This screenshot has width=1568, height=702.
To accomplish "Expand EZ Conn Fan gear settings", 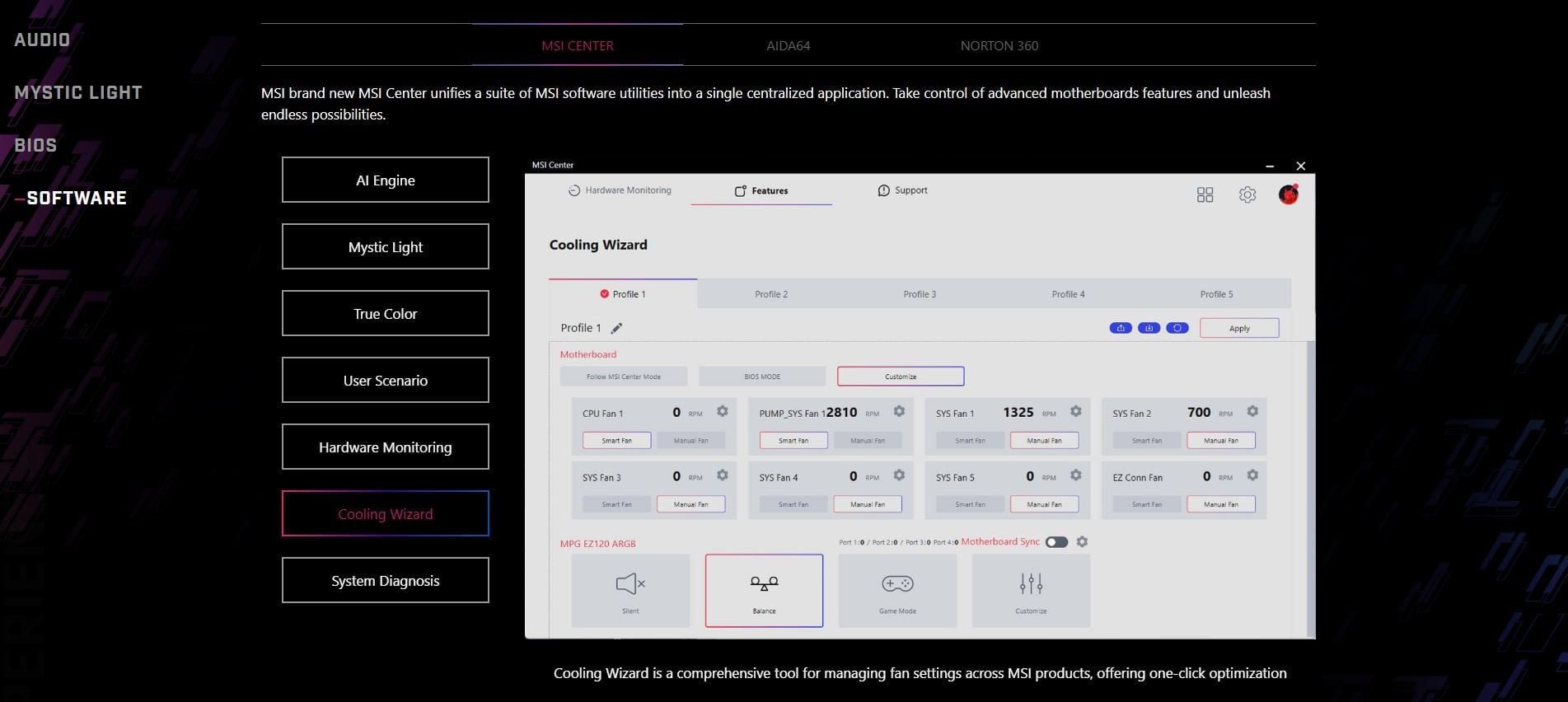I will coord(1252,475).
